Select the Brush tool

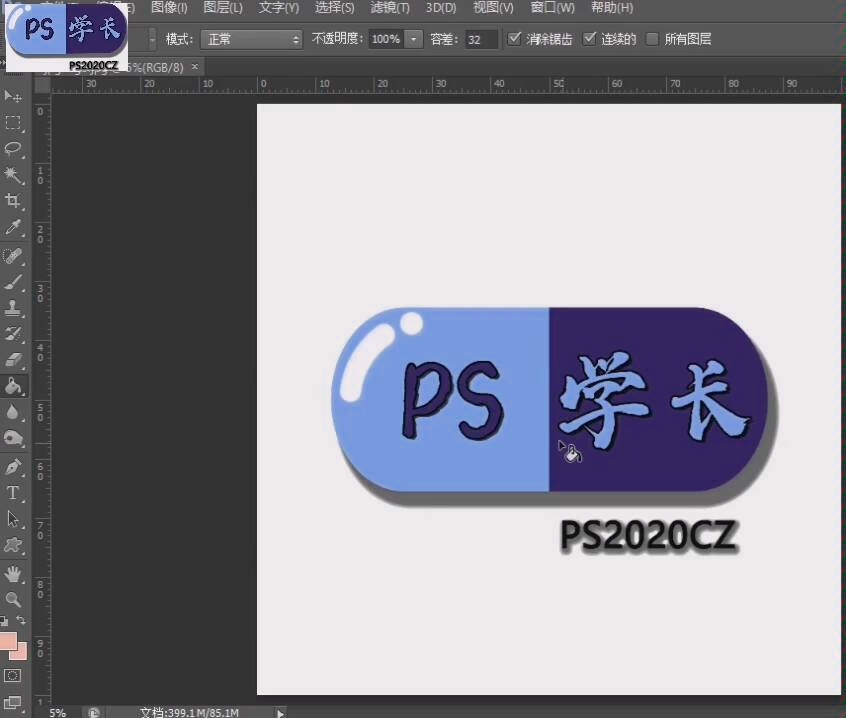pyautogui.click(x=13, y=283)
